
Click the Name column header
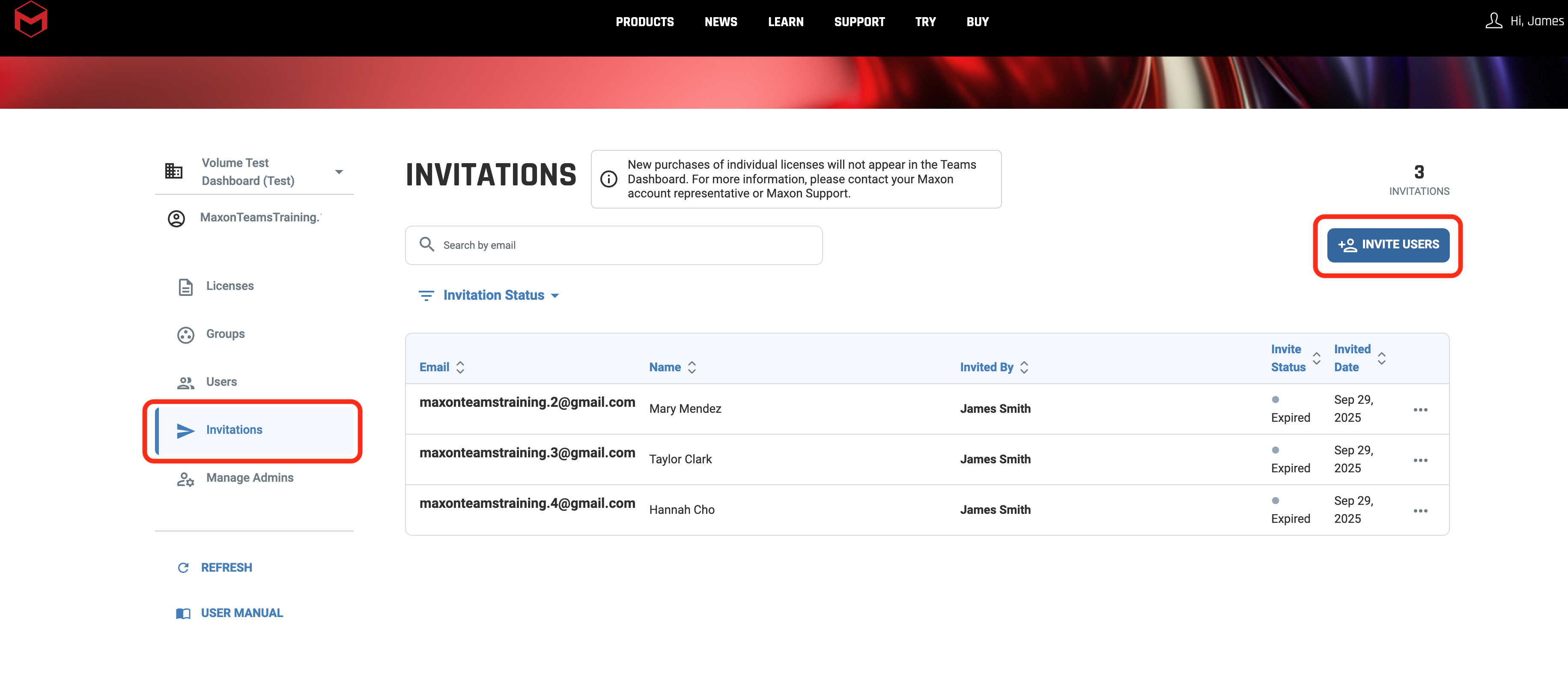point(665,367)
